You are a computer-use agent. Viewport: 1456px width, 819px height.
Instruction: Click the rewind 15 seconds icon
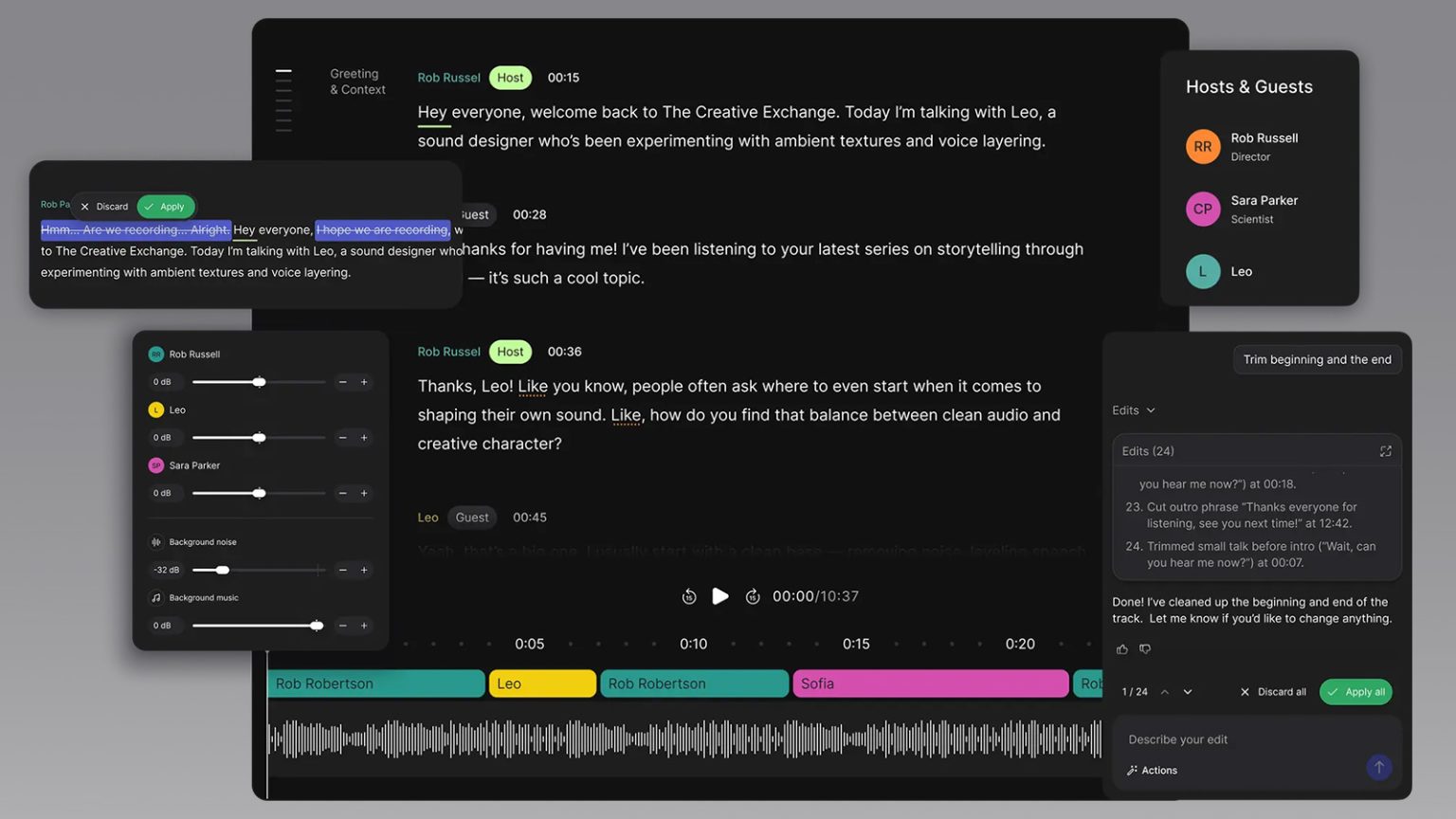pos(689,596)
